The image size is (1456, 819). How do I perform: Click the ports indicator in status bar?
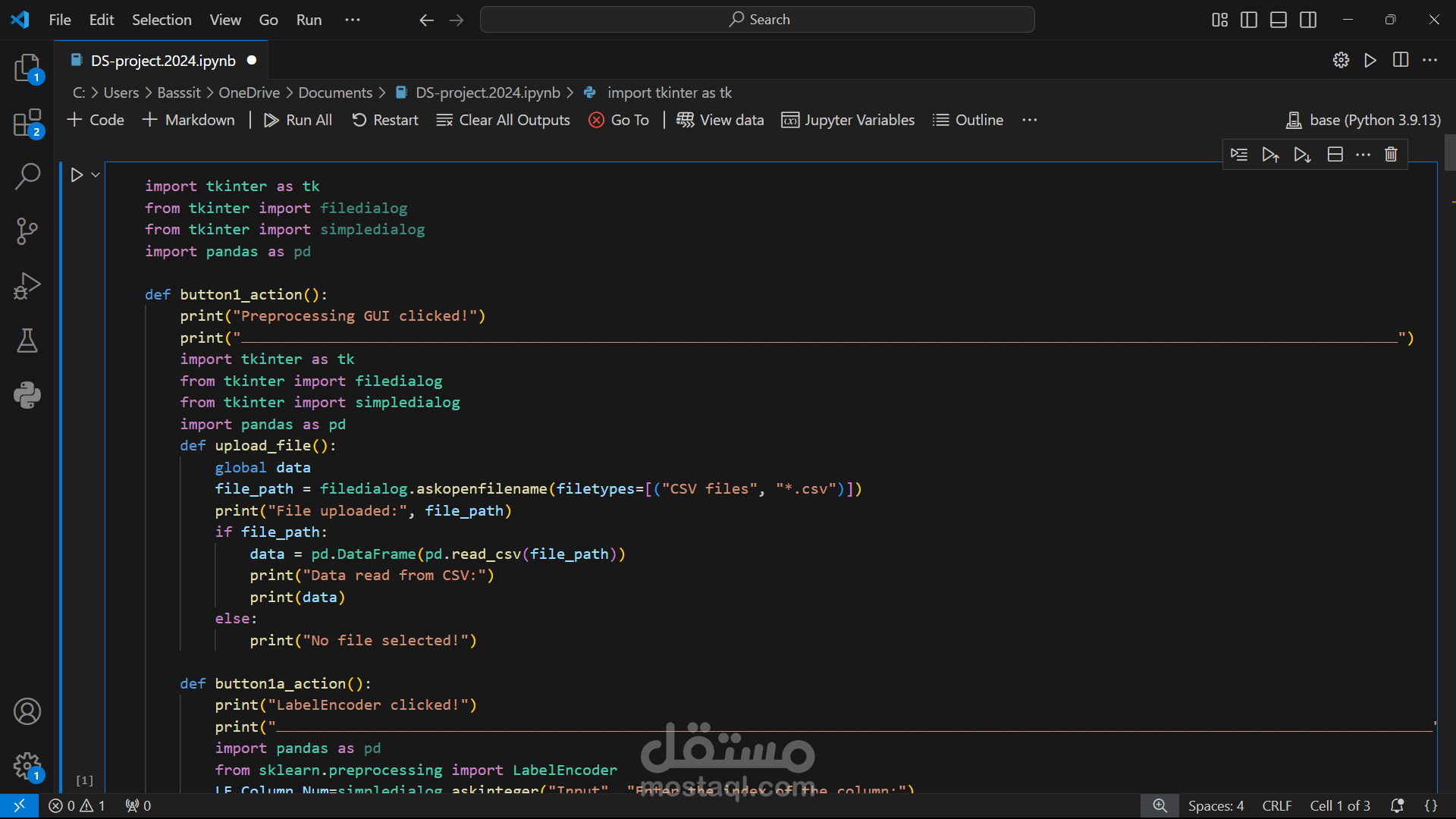138,805
